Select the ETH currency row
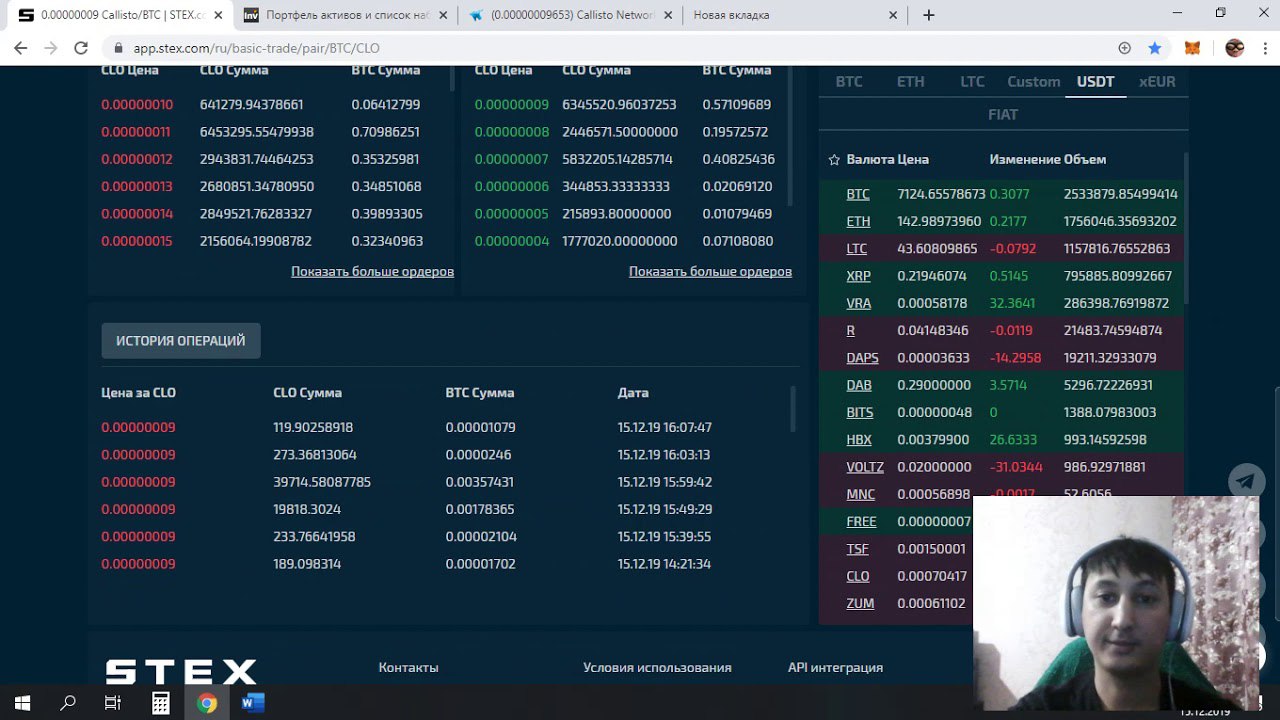Viewport: 1280px width, 720px height. coord(1001,221)
